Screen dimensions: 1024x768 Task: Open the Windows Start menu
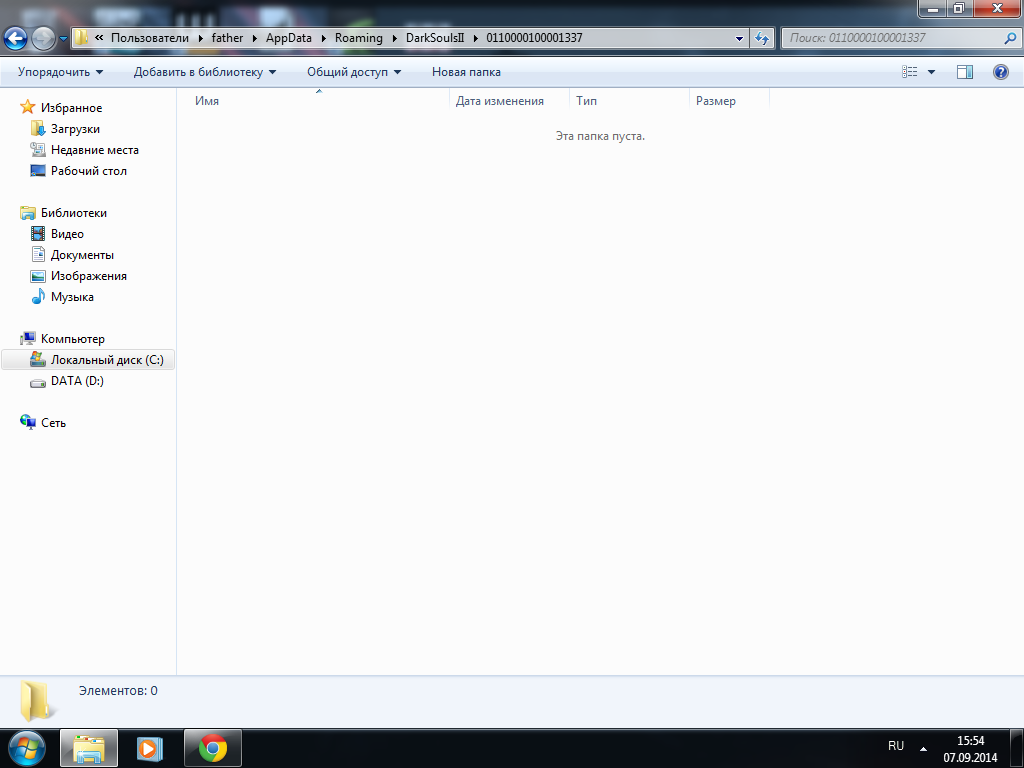click(26, 748)
